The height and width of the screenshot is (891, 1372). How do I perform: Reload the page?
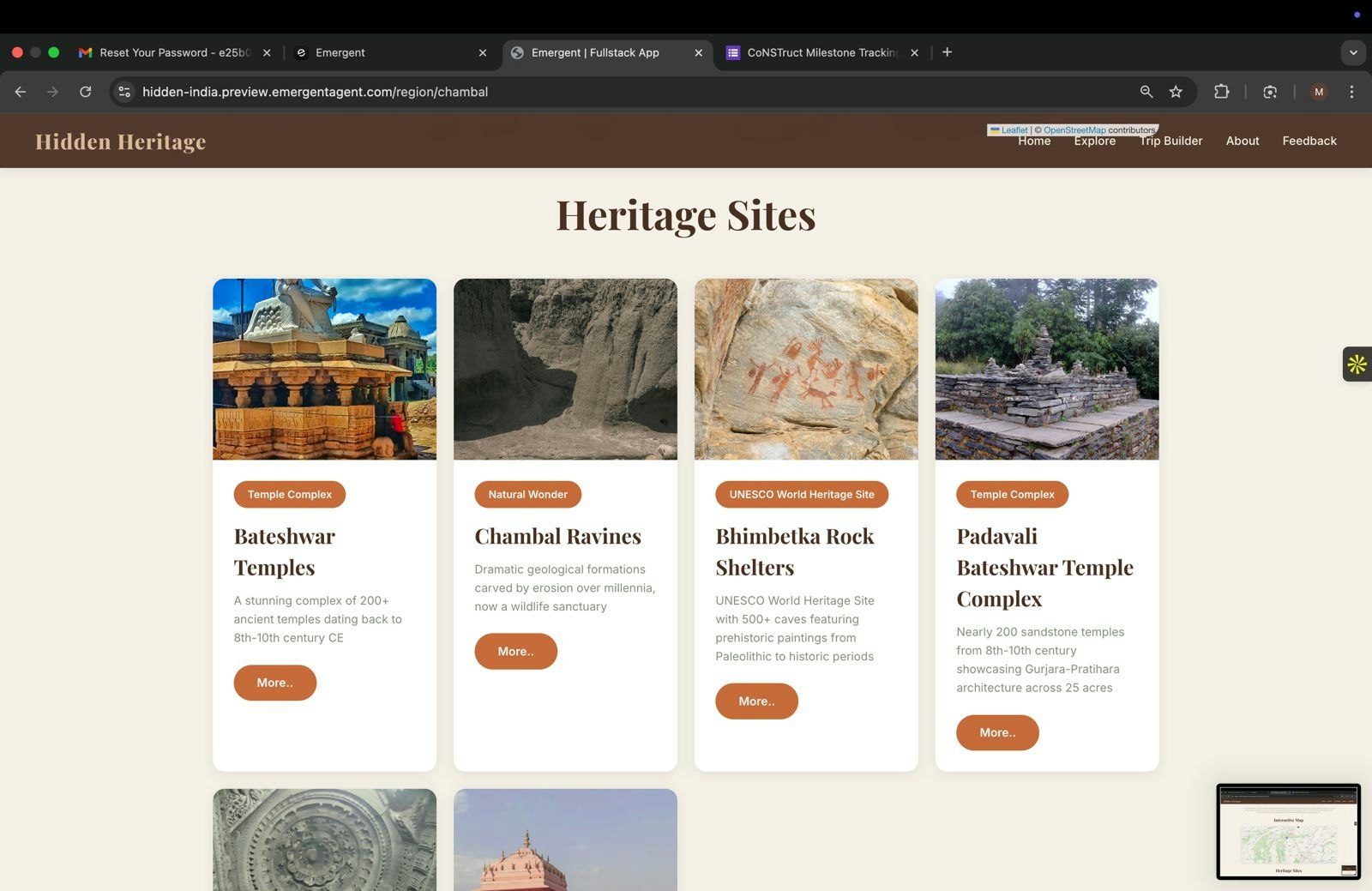tap(85, 92)
